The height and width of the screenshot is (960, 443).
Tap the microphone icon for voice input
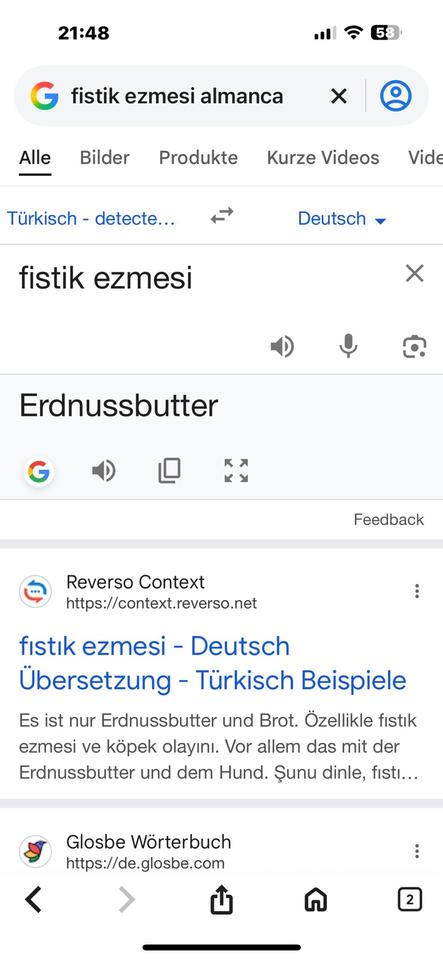[x=348, y=347]
